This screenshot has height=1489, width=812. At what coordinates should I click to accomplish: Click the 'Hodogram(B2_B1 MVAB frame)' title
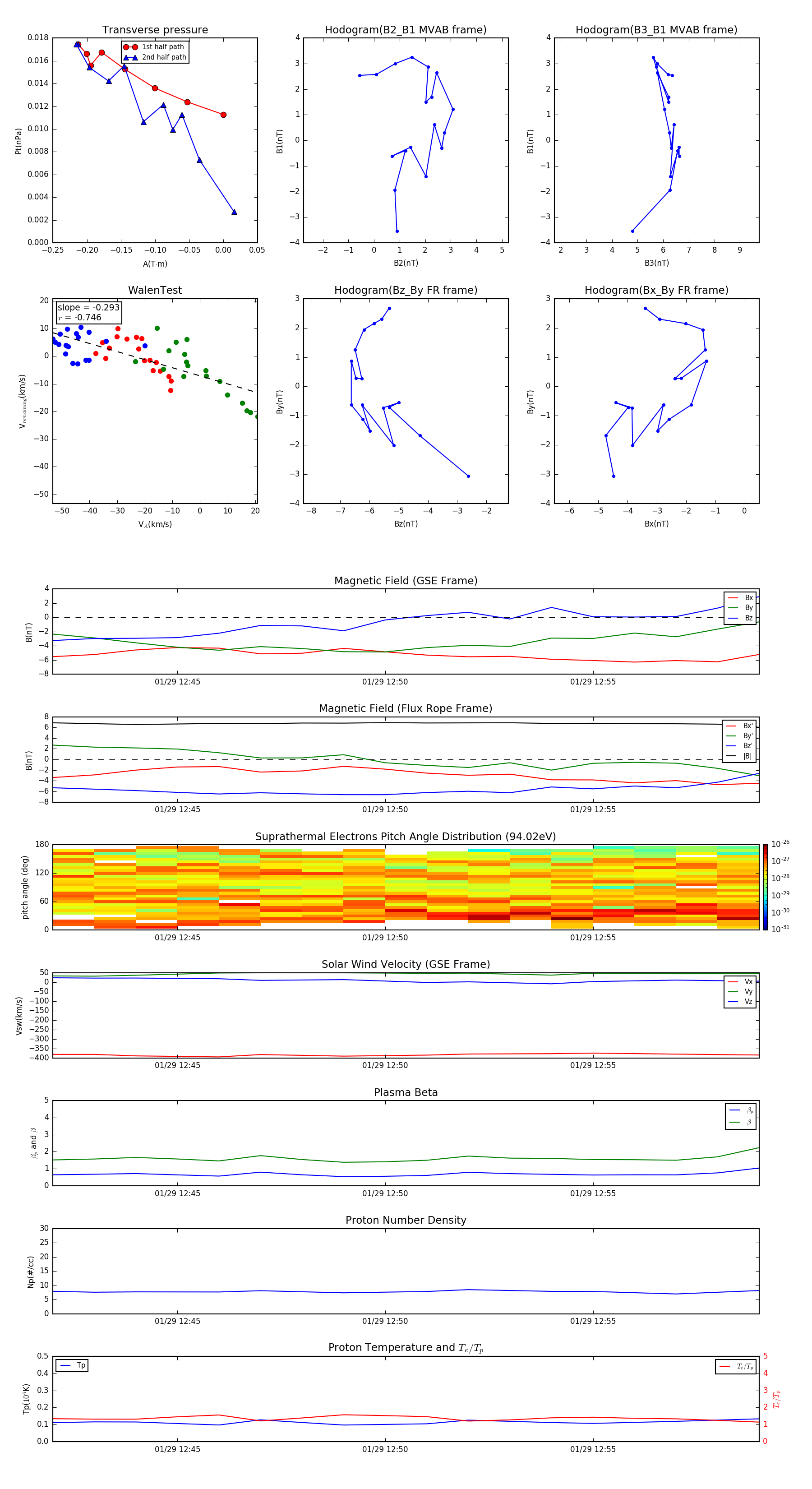coord(406,30)
